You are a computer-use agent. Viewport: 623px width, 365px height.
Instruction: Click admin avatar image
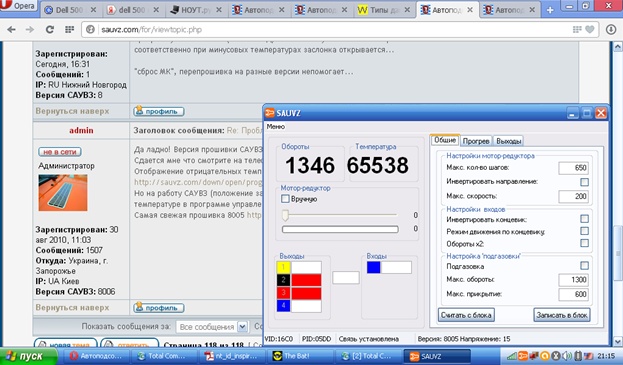click(63, 193)
